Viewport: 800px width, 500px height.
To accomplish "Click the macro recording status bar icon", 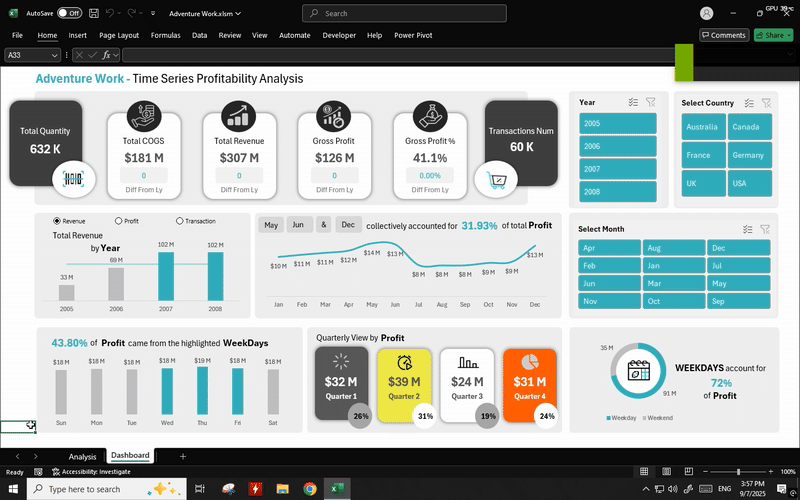I will point(38,472).
